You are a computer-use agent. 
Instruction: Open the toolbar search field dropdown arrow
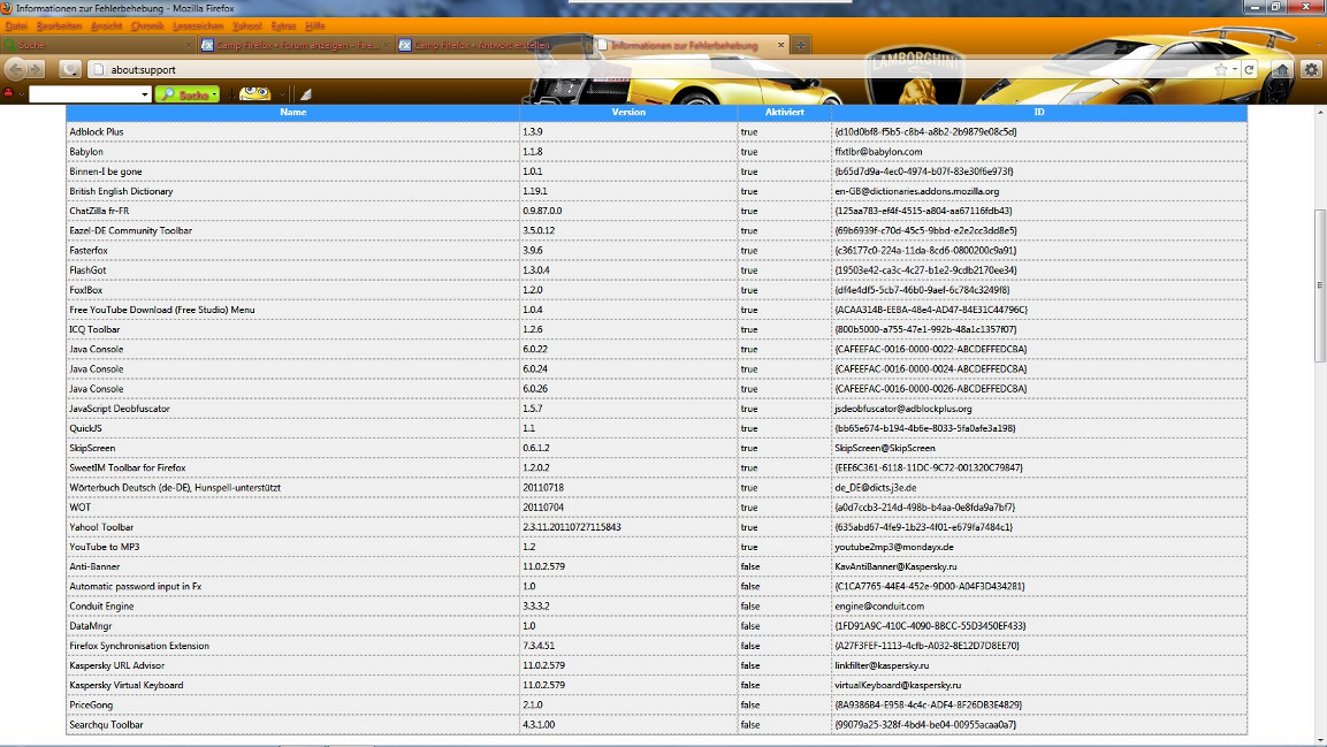145,95
